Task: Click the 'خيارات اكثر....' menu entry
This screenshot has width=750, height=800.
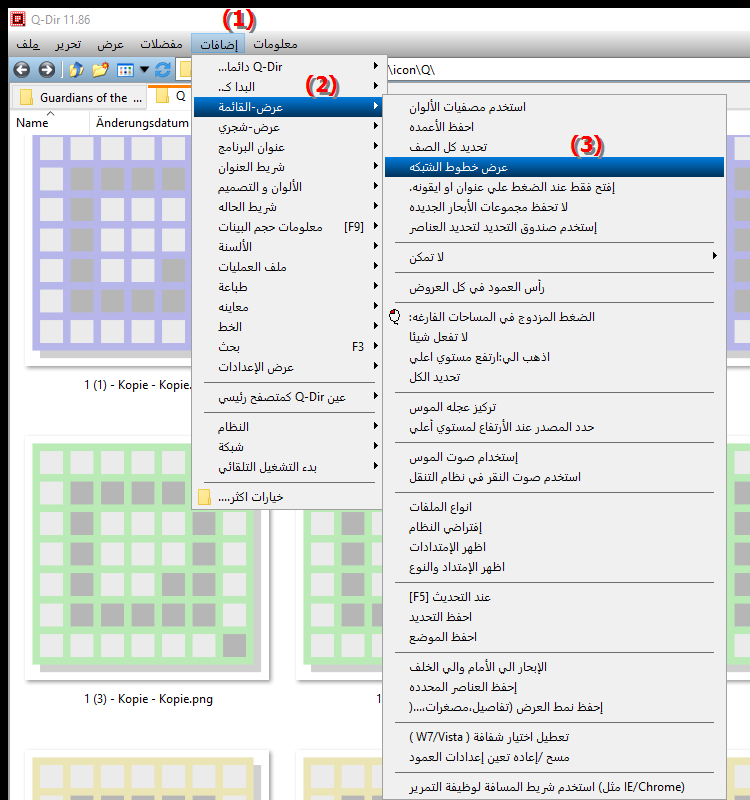Action: pos(288,497)
